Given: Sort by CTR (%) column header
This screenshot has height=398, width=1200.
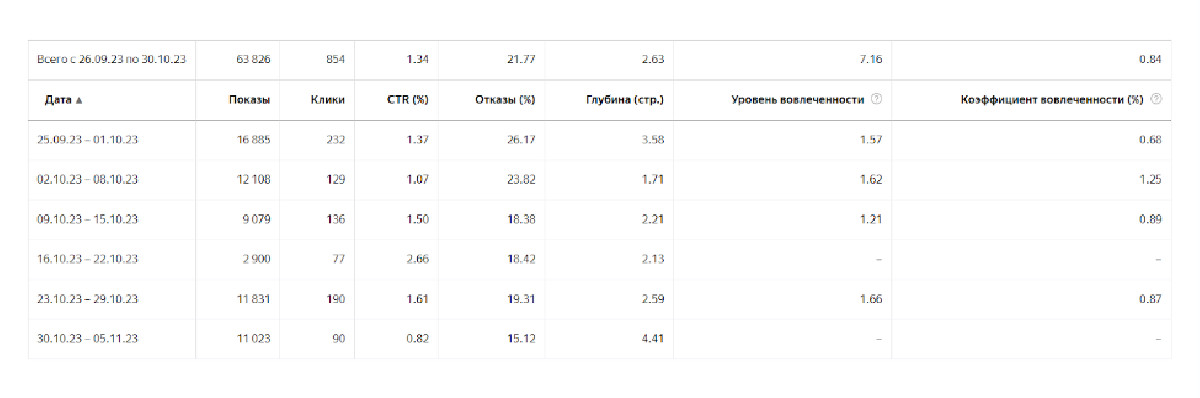Looking at the screenshot, I should [x=408, y=100].
